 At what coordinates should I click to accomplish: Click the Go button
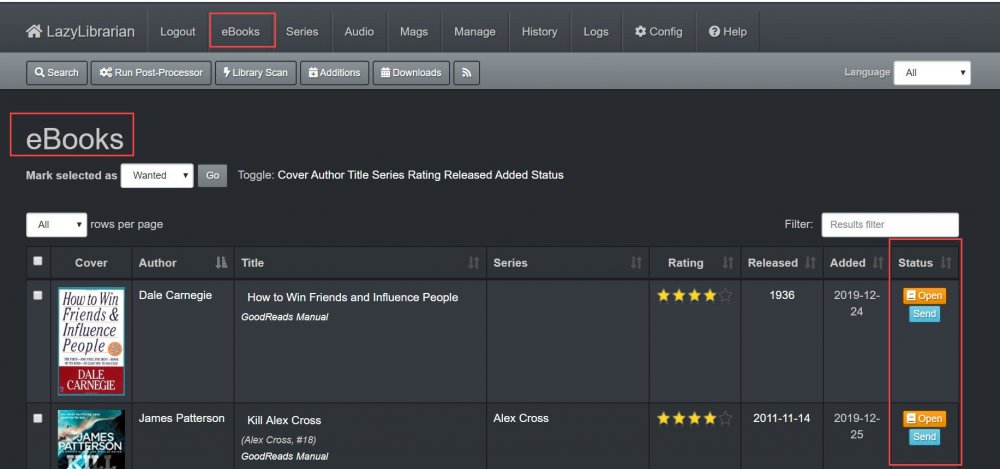tap(212, 175)
